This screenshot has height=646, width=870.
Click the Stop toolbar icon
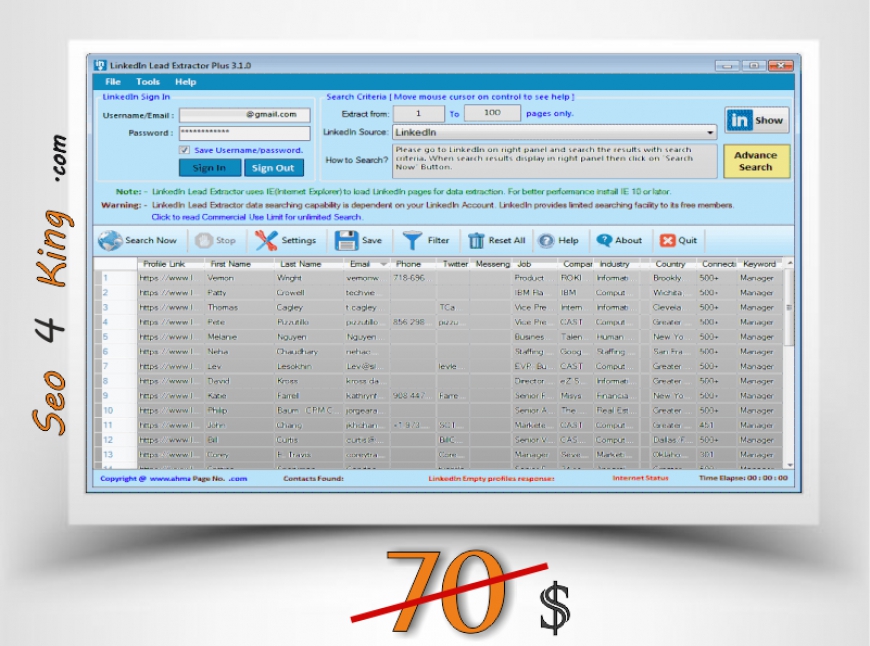[204, 240]
